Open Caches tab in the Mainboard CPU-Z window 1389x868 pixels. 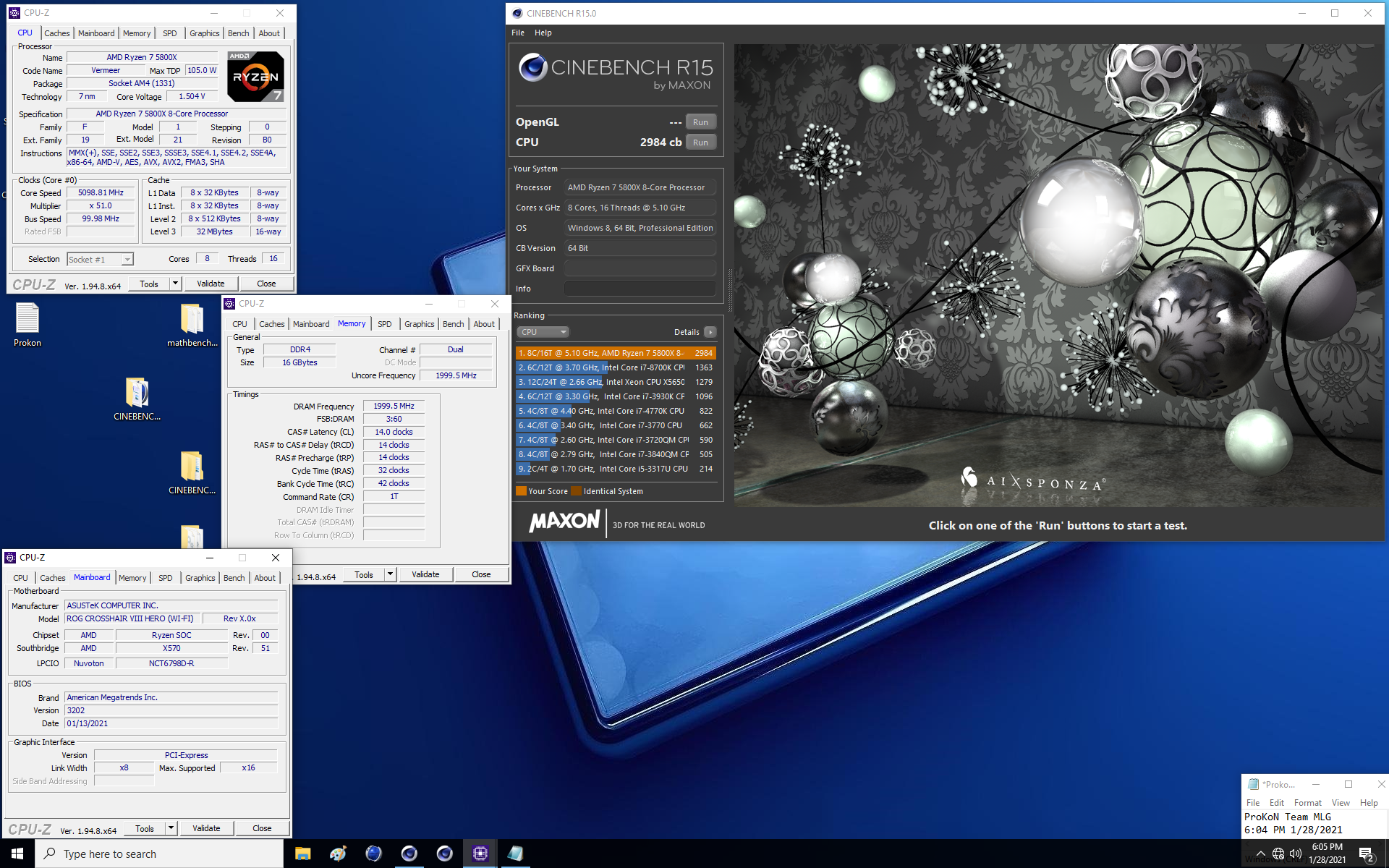52,578
